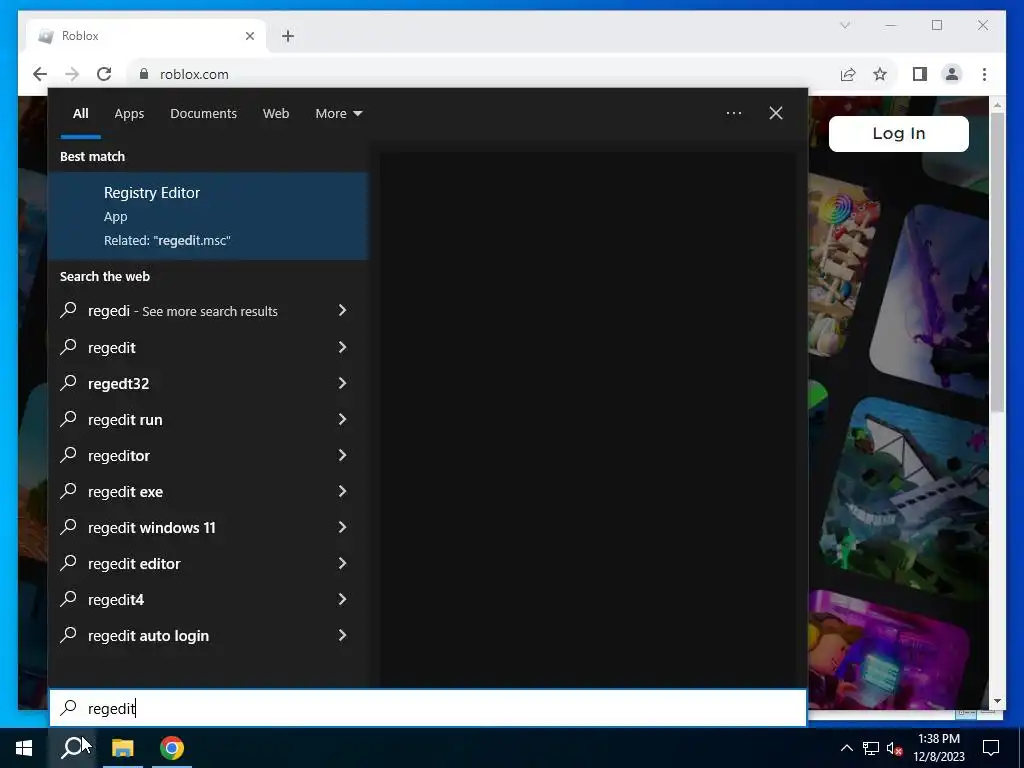Close the Windows search panel
Image resolution: width=1024 pixels, height=768 pixels.
(x=775, y=113)
